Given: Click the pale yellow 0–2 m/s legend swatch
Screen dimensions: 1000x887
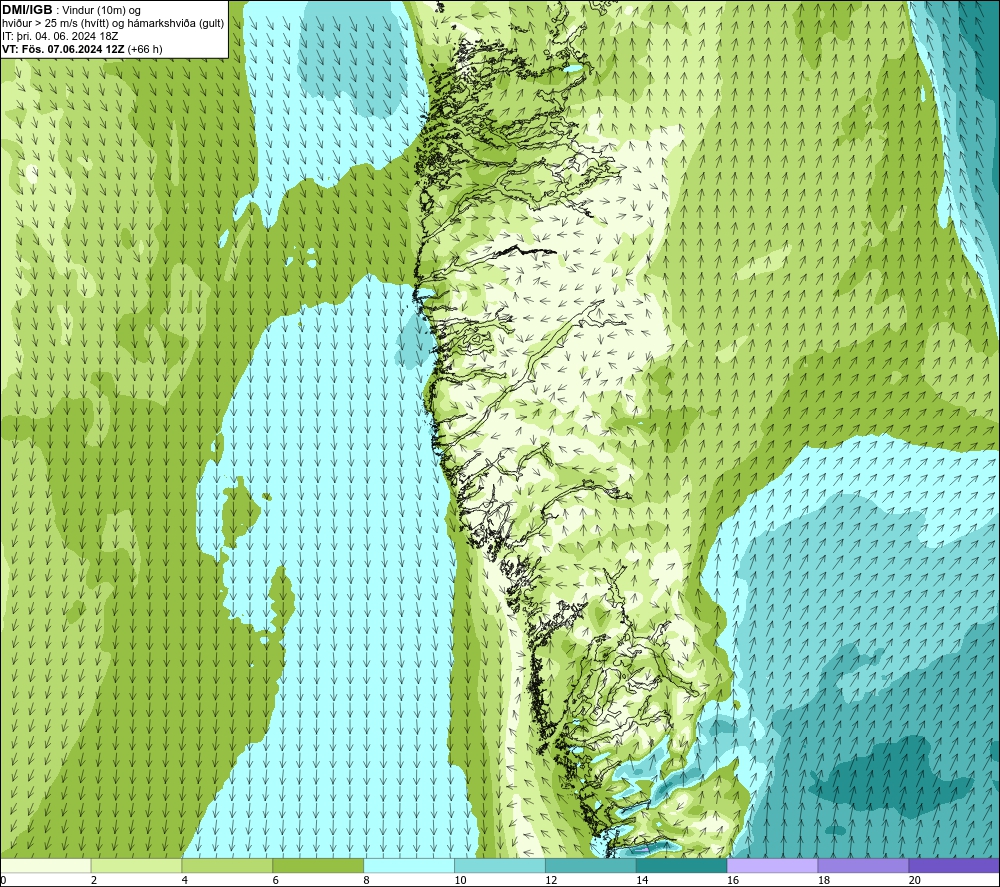Looking at the screenshot, I should [x=46, y=866].
